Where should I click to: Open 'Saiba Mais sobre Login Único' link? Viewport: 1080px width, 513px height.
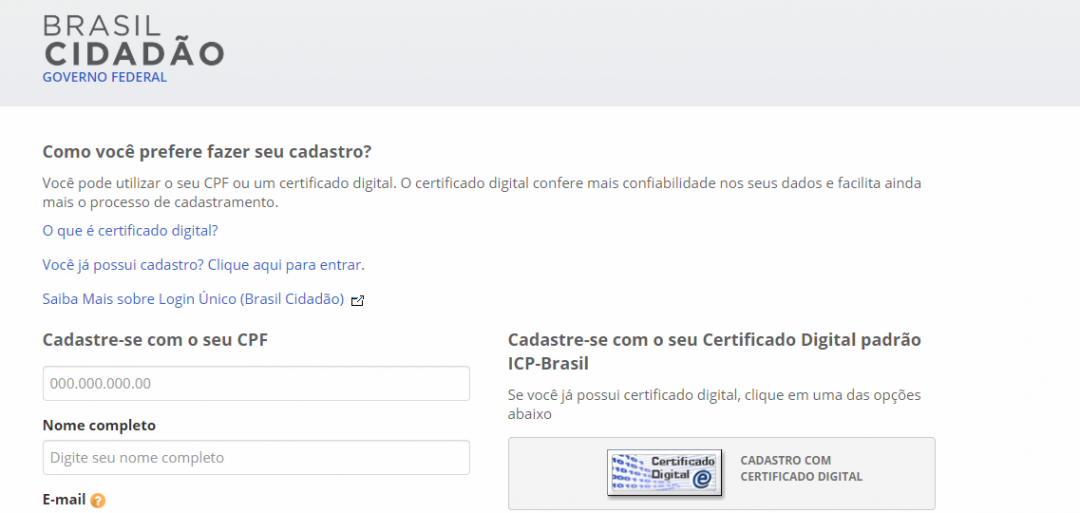193,299
